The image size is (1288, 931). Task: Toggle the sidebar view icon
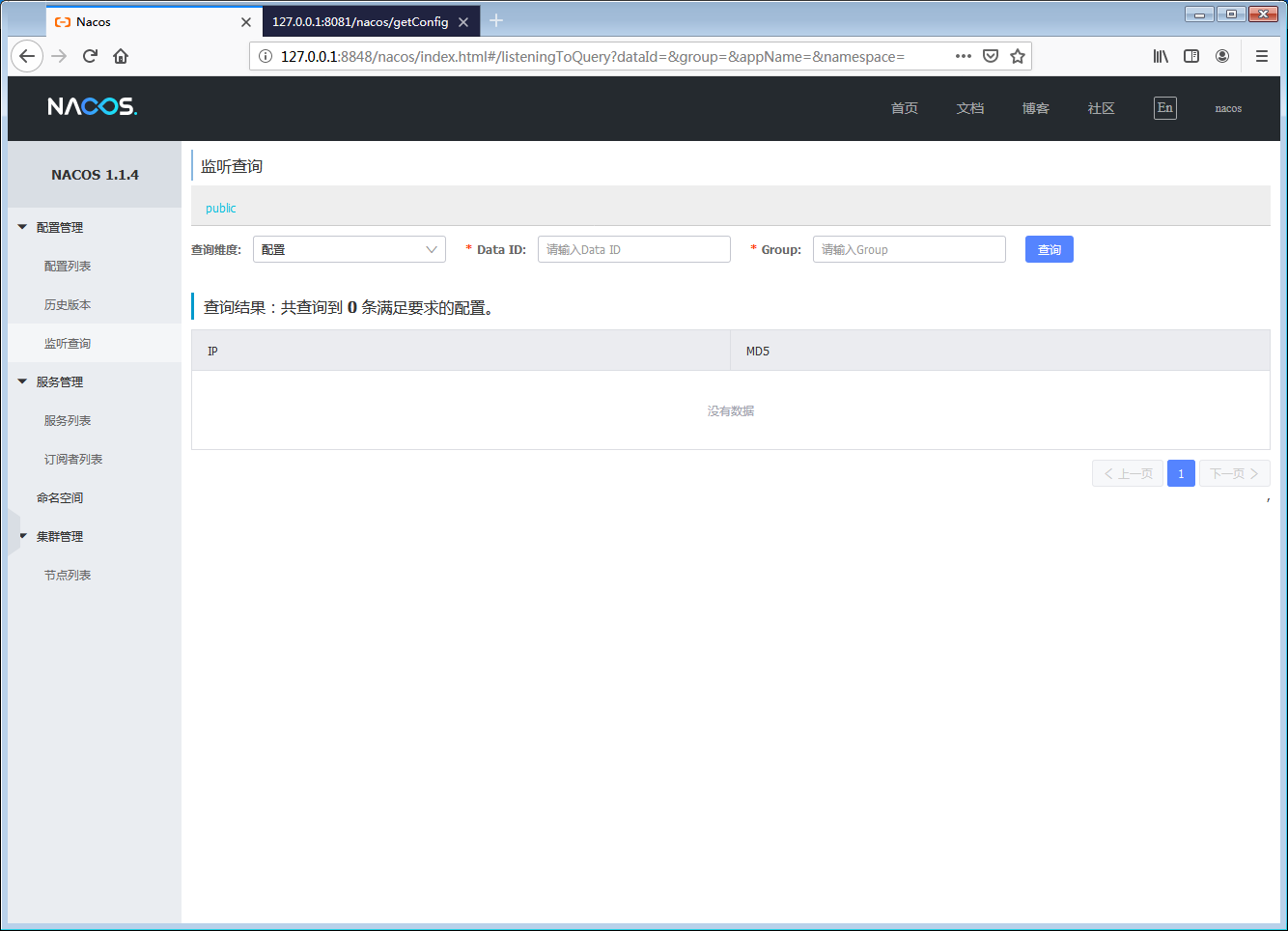point(1191,56)
